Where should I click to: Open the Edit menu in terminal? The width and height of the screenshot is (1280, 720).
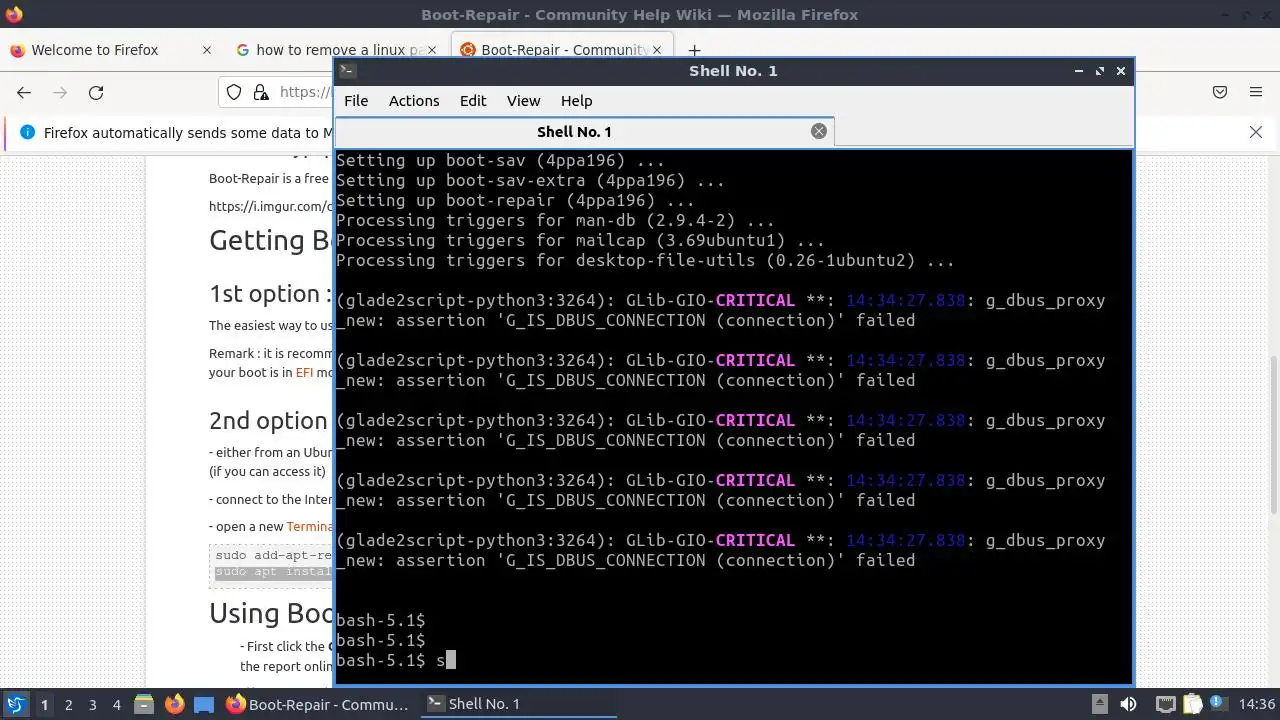(x=473, y=101)
